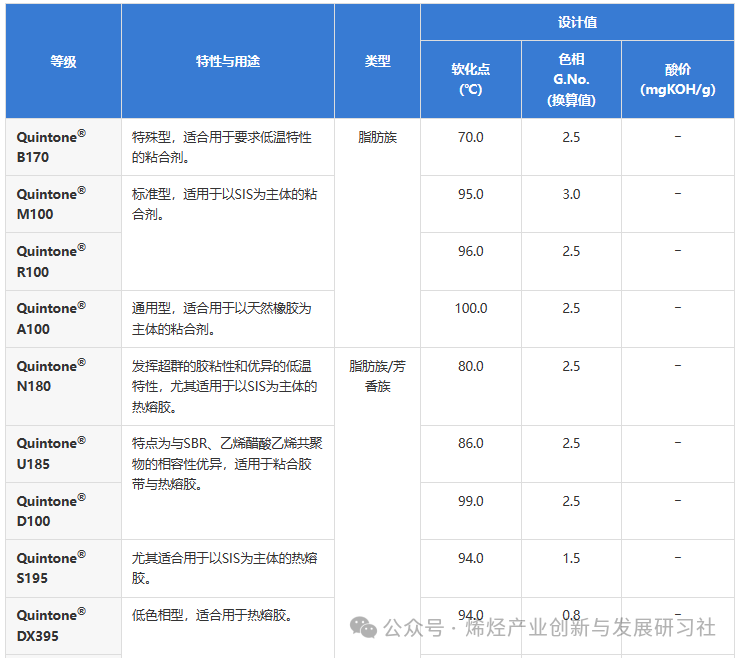Click the 脂肪族 type cell
740x658 pixels.
coord(377,233)
